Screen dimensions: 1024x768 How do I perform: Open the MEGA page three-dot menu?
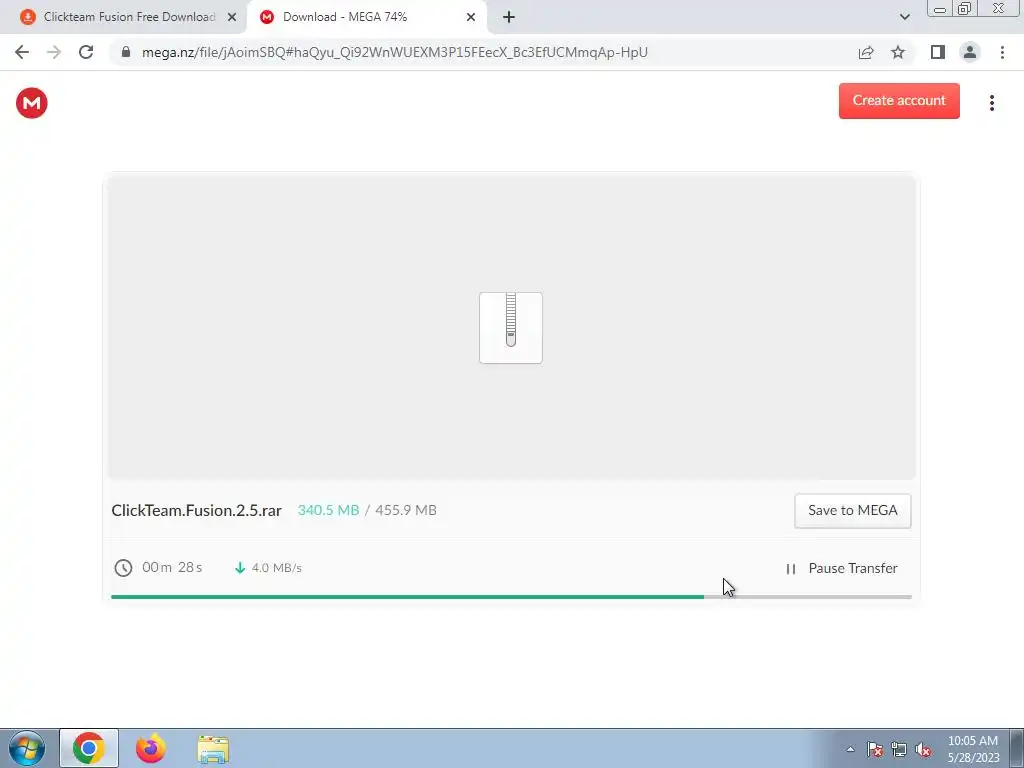[991, 103]
